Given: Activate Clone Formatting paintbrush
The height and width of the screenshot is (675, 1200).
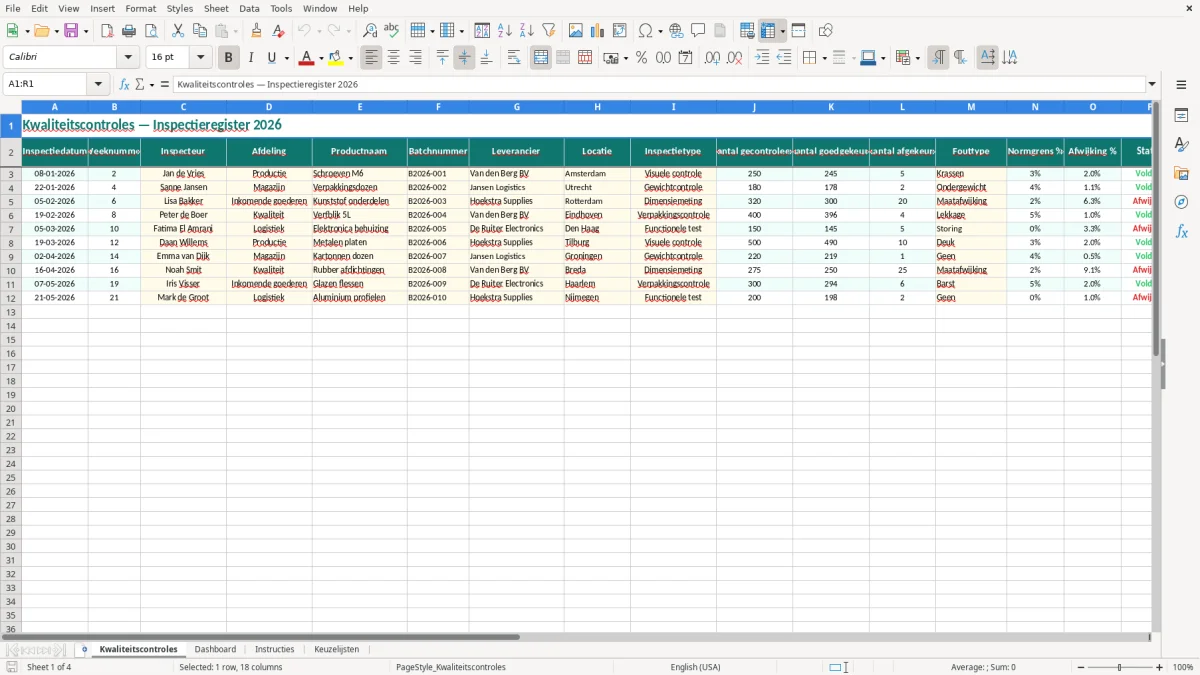Looking at the screenshot, I should pos(257,31).
